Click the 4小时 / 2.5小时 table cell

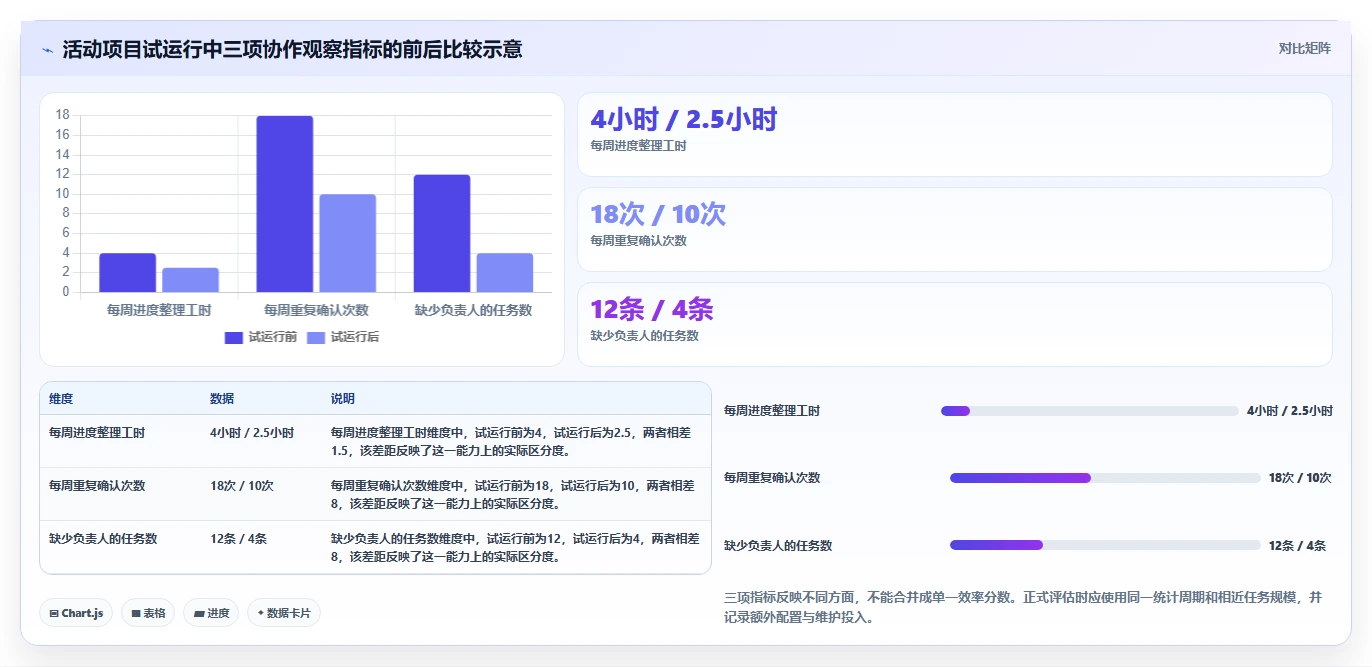pyautogui.click(x=252, y=433)
